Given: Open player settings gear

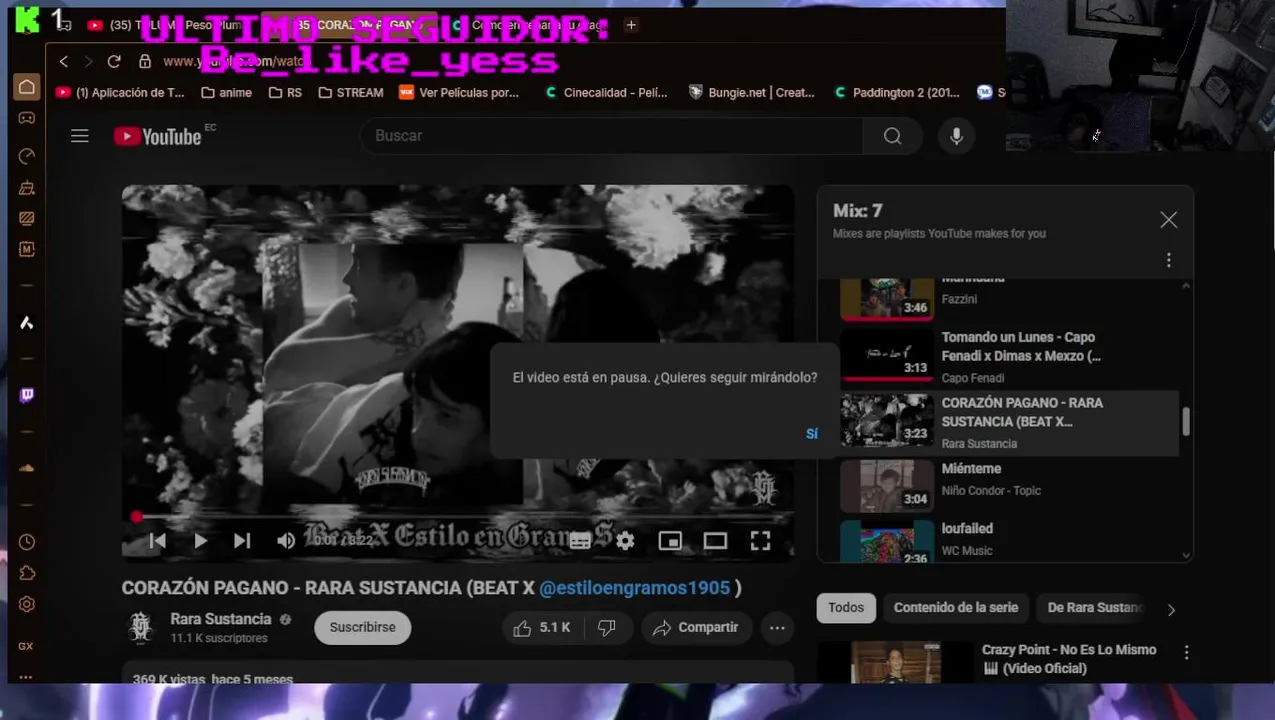Looking at the screenshot, I should 625,541.
